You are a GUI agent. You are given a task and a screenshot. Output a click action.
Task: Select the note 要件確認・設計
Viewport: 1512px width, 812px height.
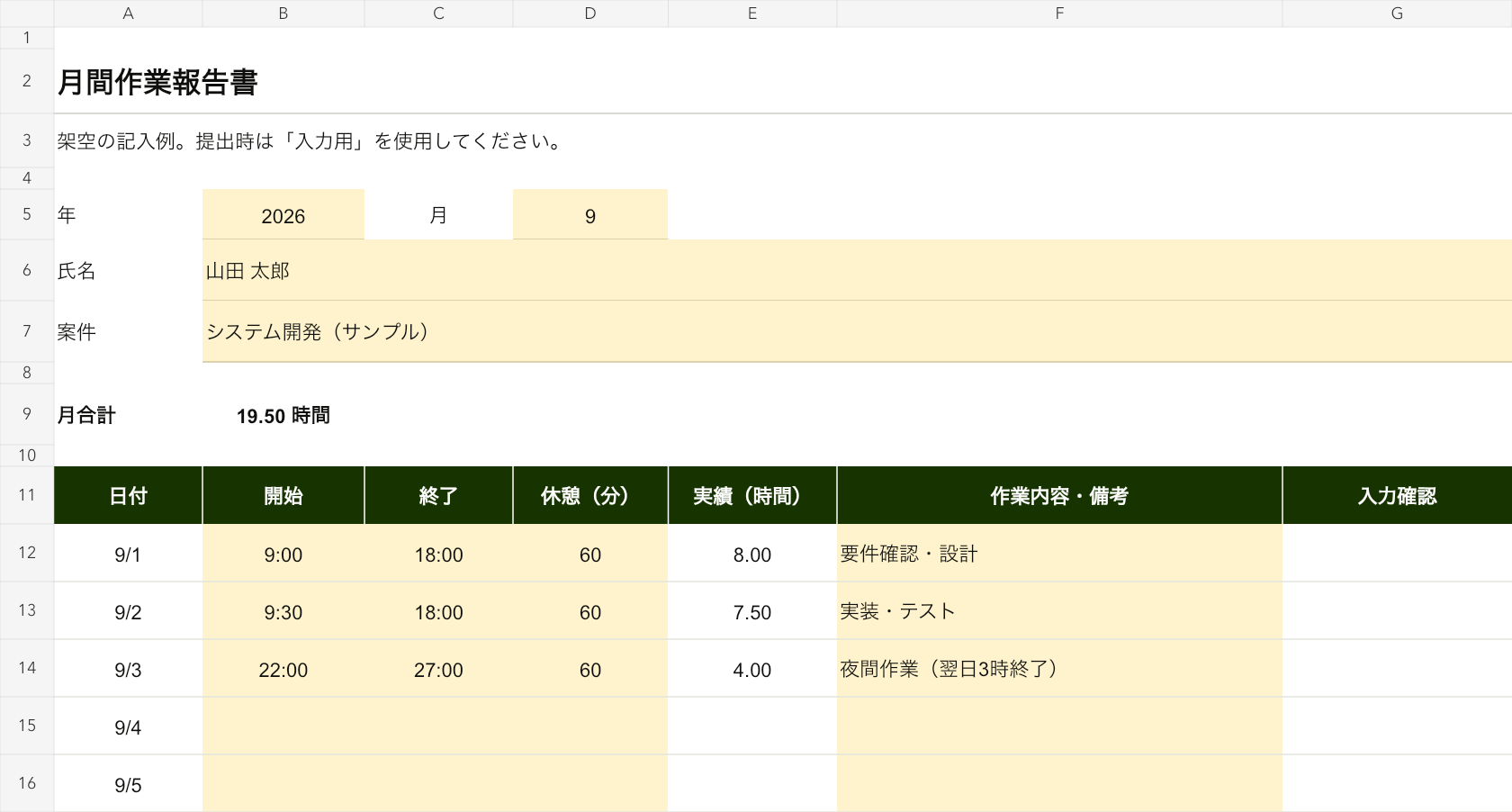[x=1059, y=554]
